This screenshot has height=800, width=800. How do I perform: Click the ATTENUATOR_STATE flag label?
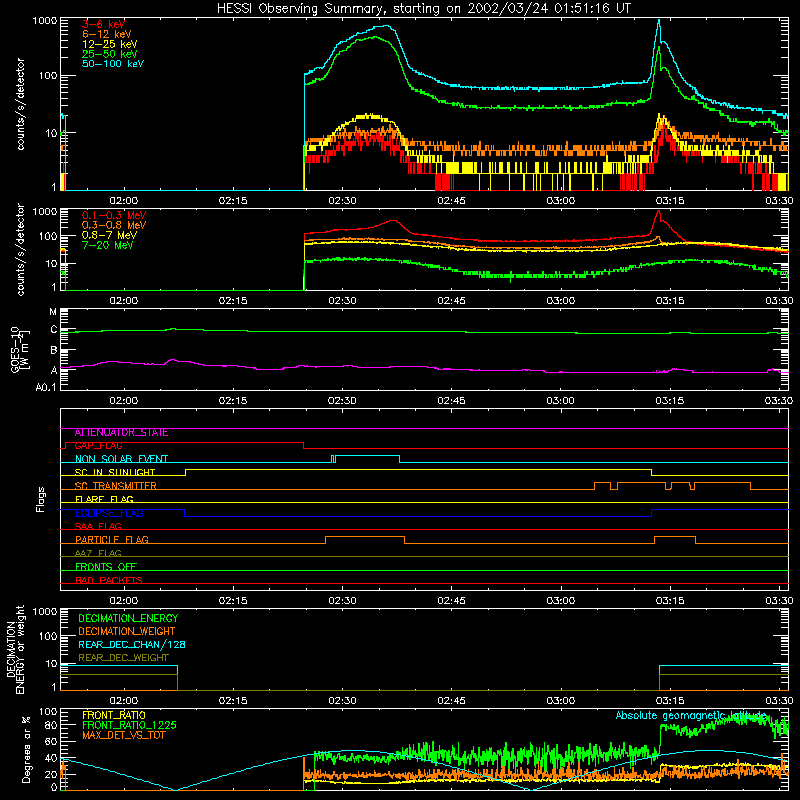click(121, 433)
